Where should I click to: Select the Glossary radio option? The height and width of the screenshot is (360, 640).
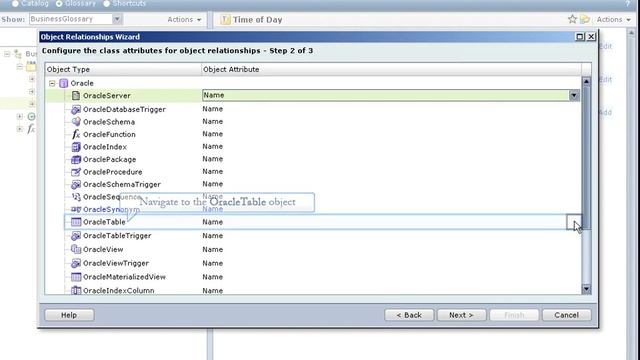[59, 4]
